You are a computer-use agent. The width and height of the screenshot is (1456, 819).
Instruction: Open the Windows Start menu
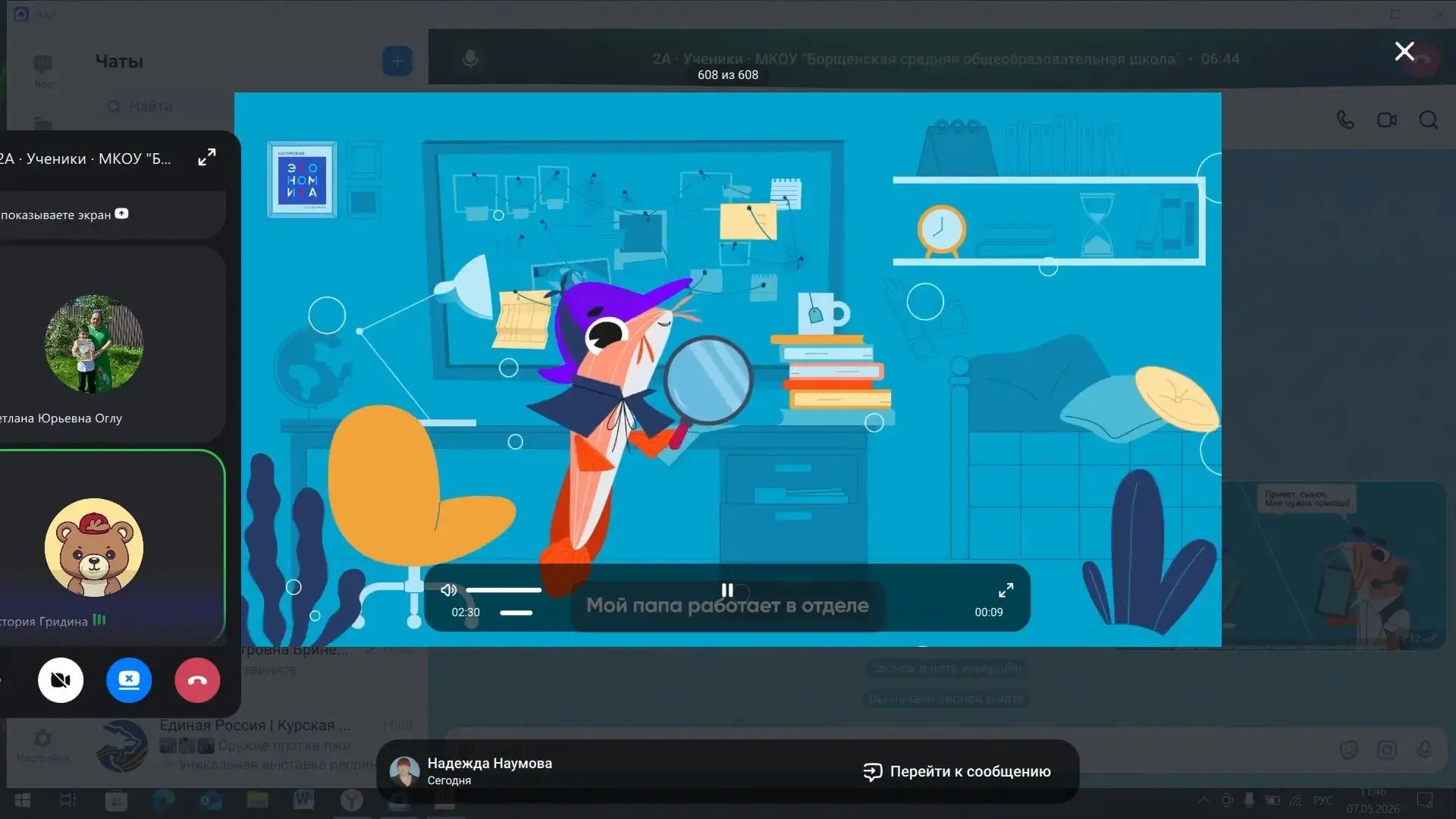(x=23, y=801)
